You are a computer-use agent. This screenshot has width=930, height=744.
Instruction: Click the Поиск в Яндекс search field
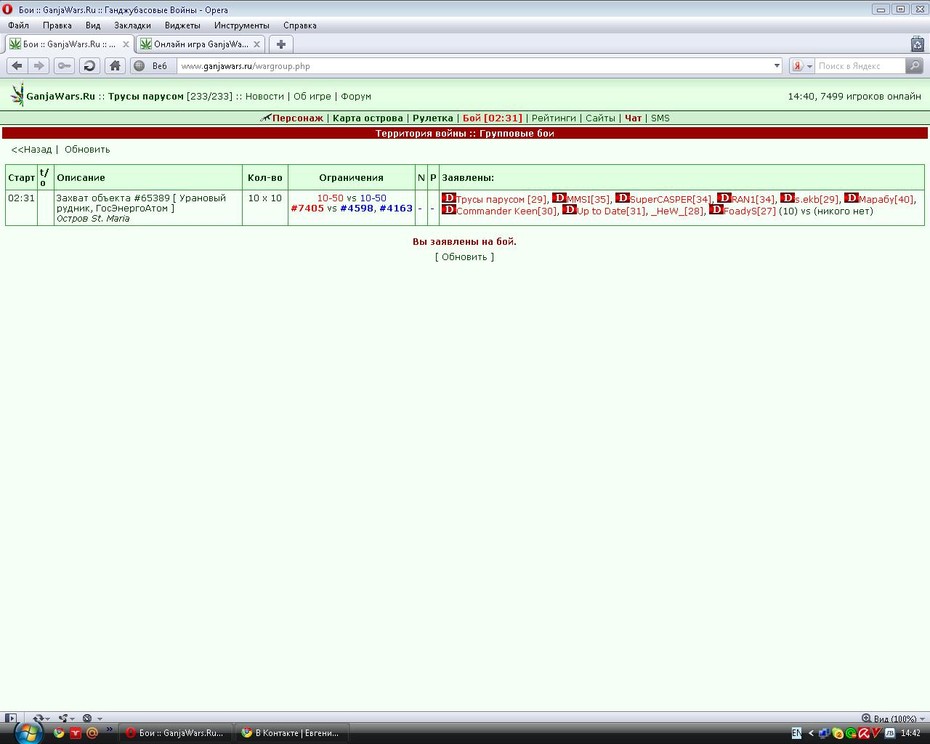860,66
